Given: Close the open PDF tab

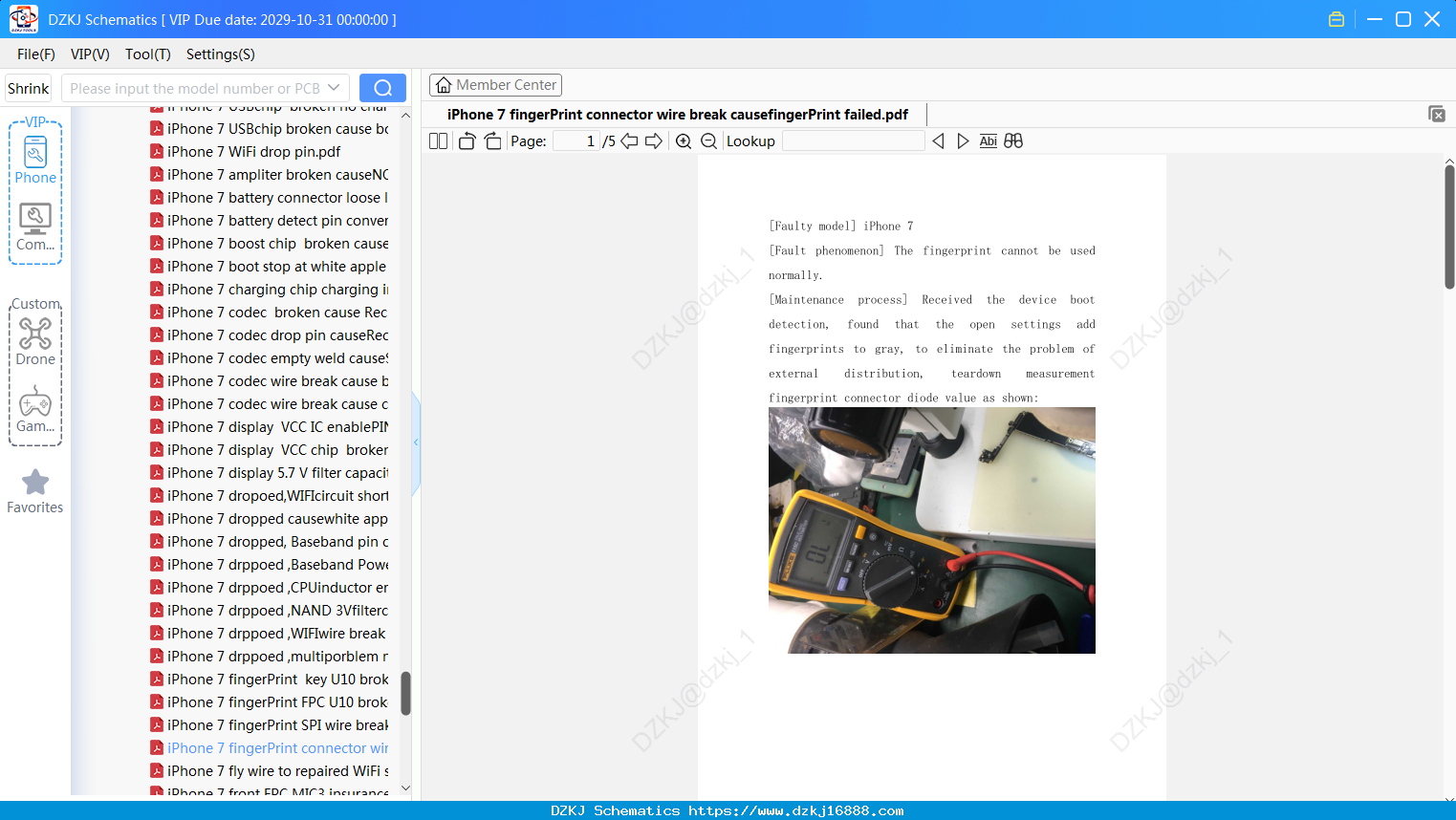Looking at the screenshot, I should (x=1437, y=114).
